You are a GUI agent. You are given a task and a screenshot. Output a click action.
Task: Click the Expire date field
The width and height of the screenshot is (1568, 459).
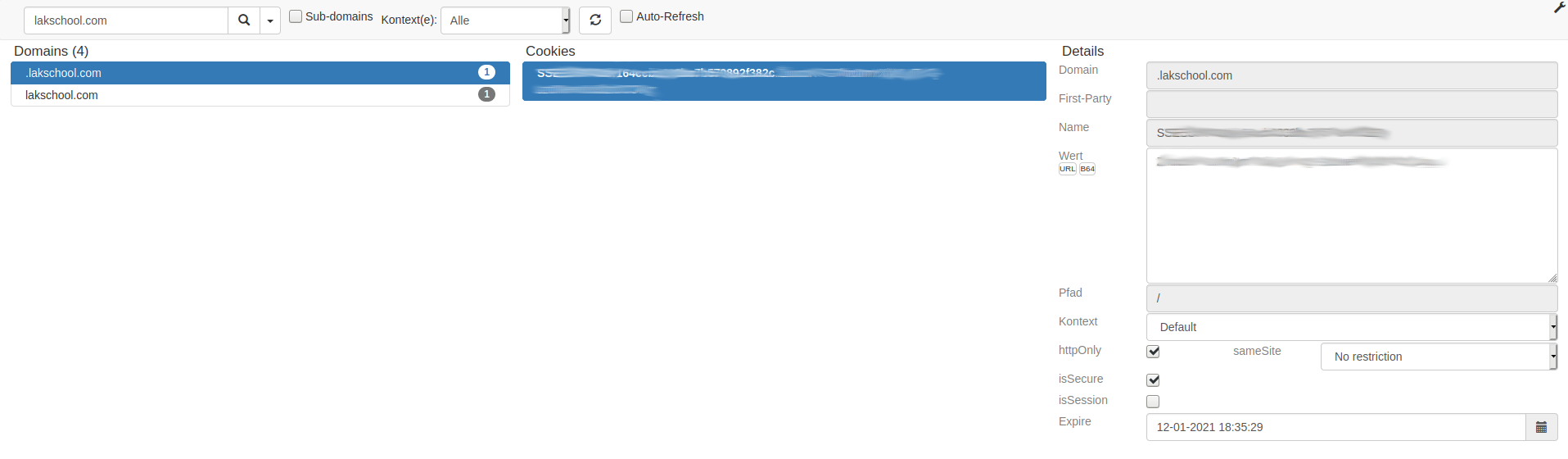[x=1336, y=427]
